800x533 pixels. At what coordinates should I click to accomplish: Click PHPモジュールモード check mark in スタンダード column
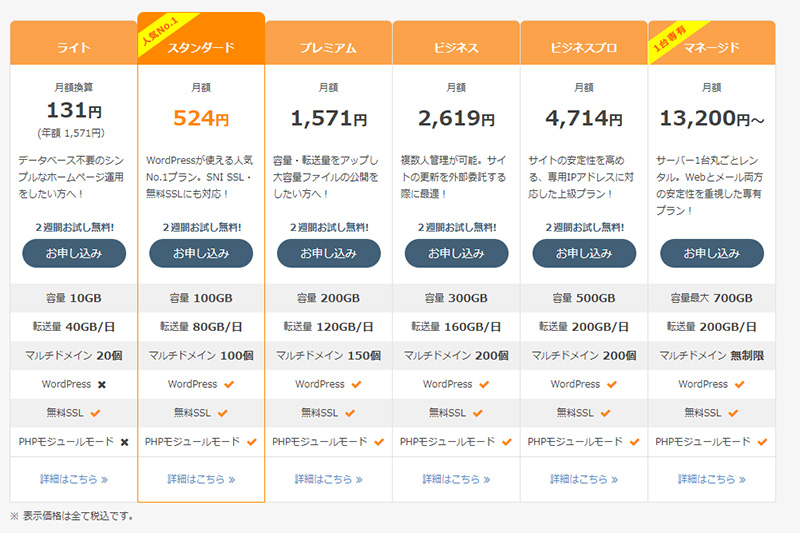click(252, 442)
